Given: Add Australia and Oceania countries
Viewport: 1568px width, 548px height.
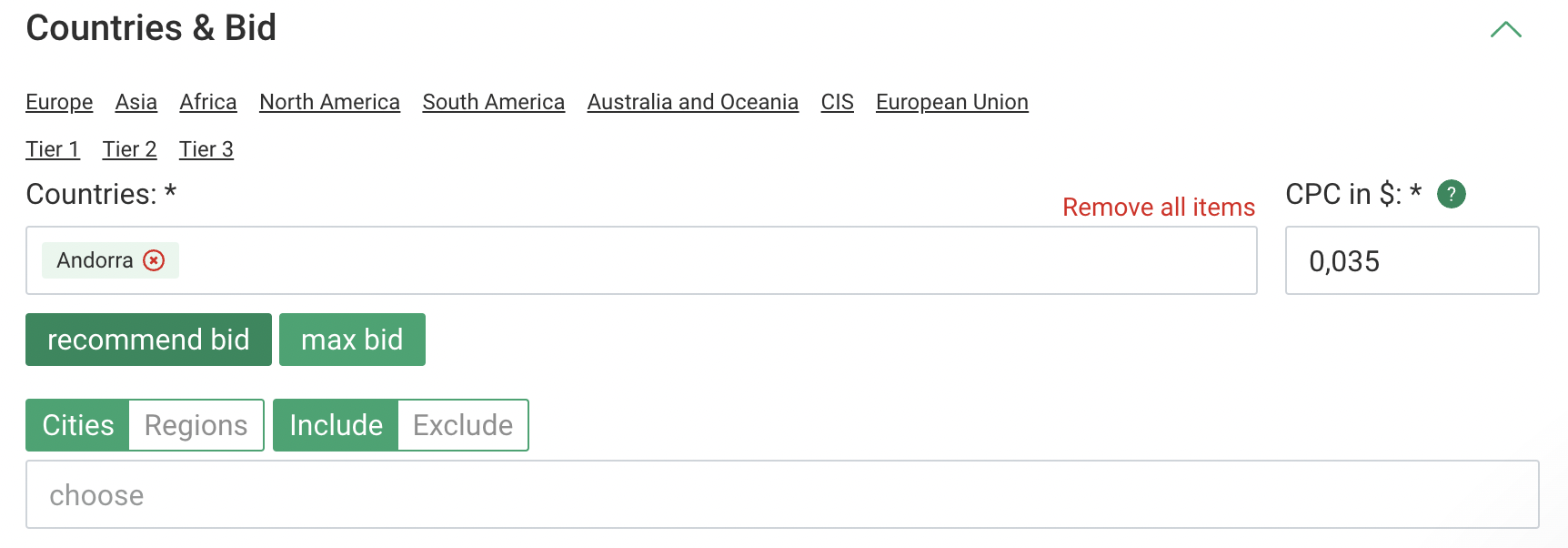Looking at the screenshot, I should click(692, 102).
